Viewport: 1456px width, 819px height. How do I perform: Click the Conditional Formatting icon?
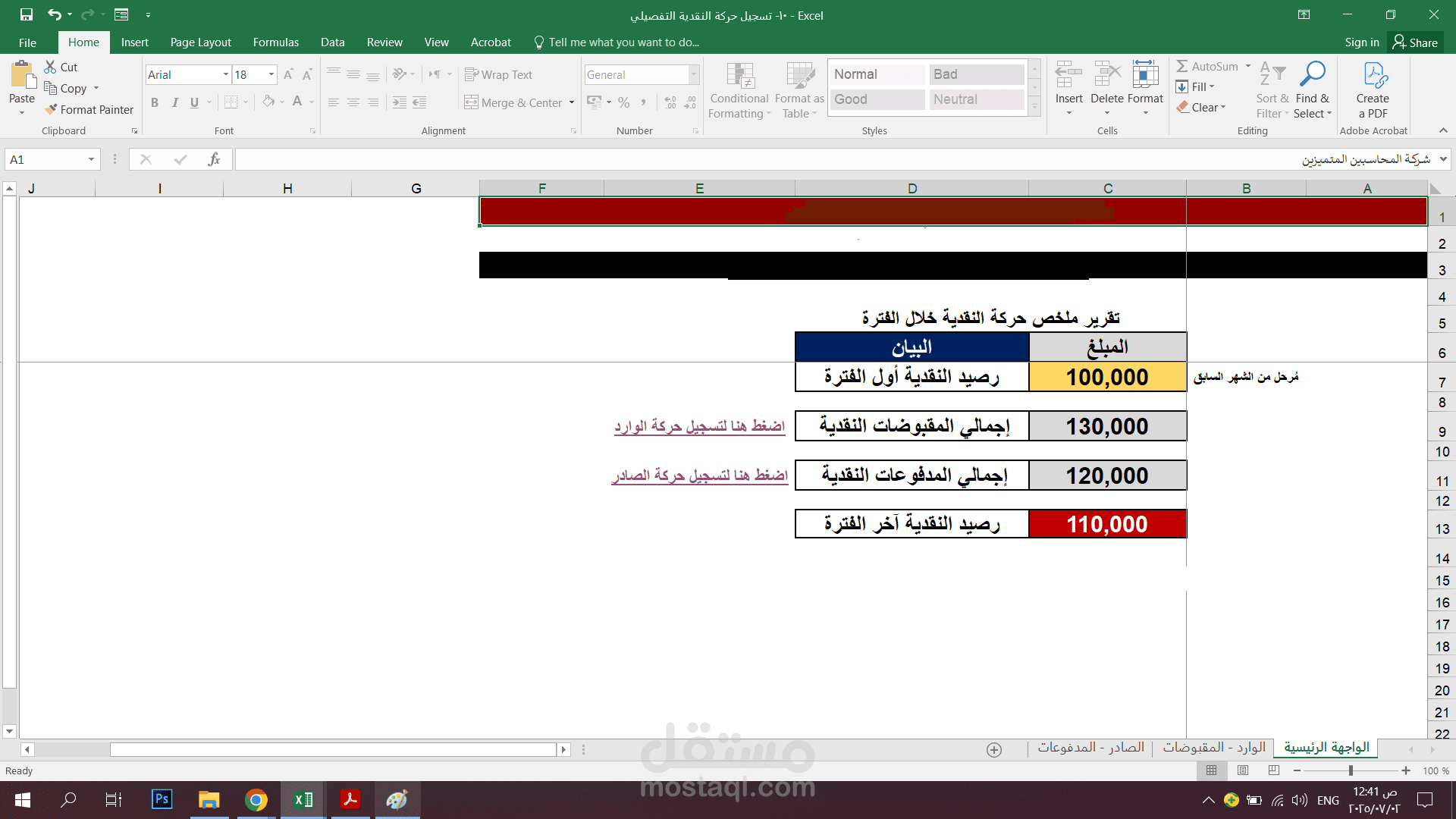pos(739,76)
